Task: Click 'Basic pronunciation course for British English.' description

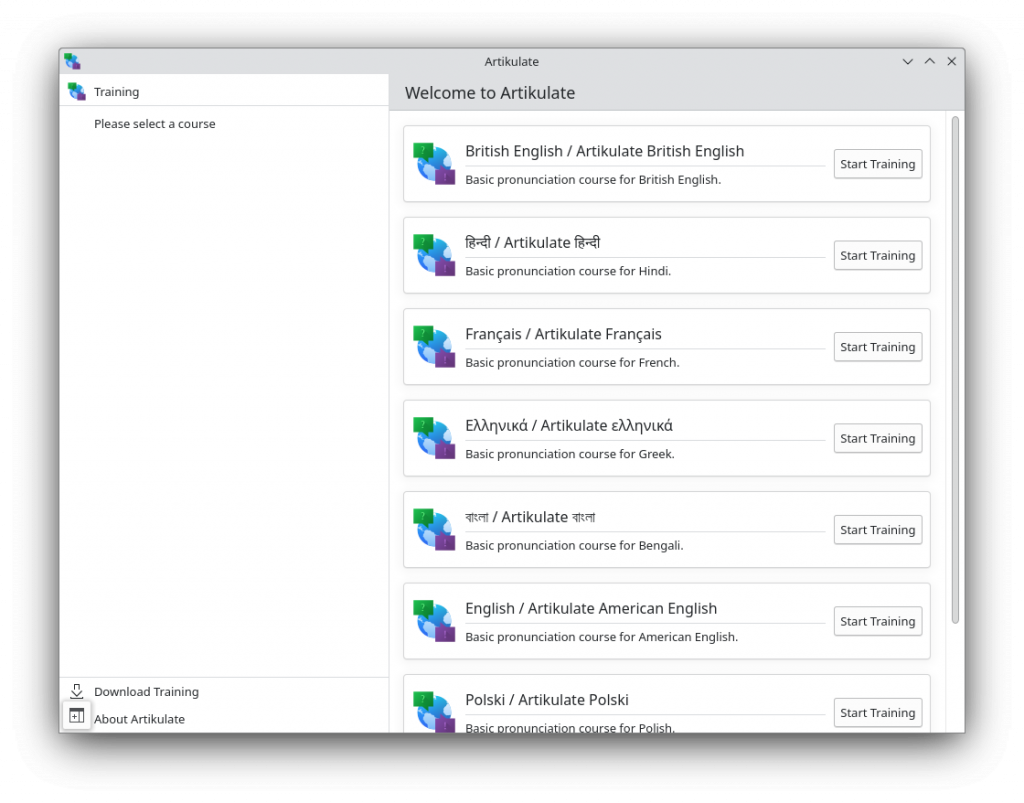Action: click(x=593, y=180)
